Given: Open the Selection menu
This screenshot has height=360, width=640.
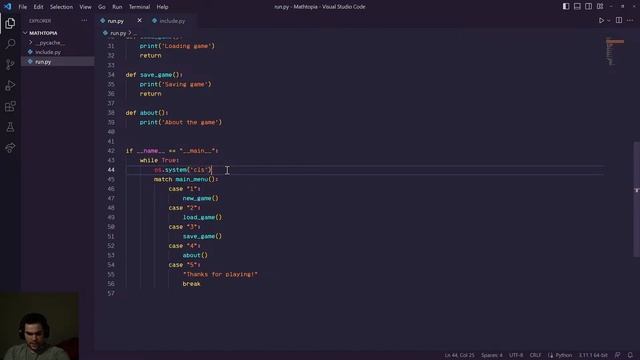Looking at the screenshot, I should [61, 7].
